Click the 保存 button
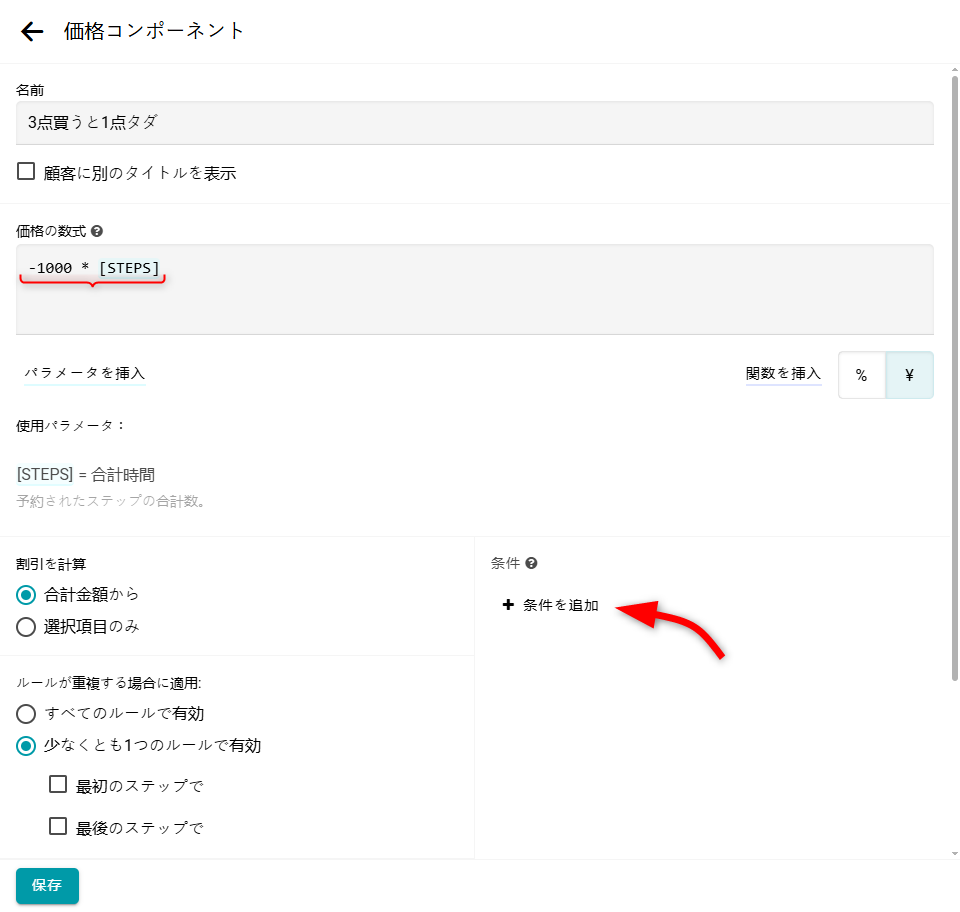 [47, 886]
